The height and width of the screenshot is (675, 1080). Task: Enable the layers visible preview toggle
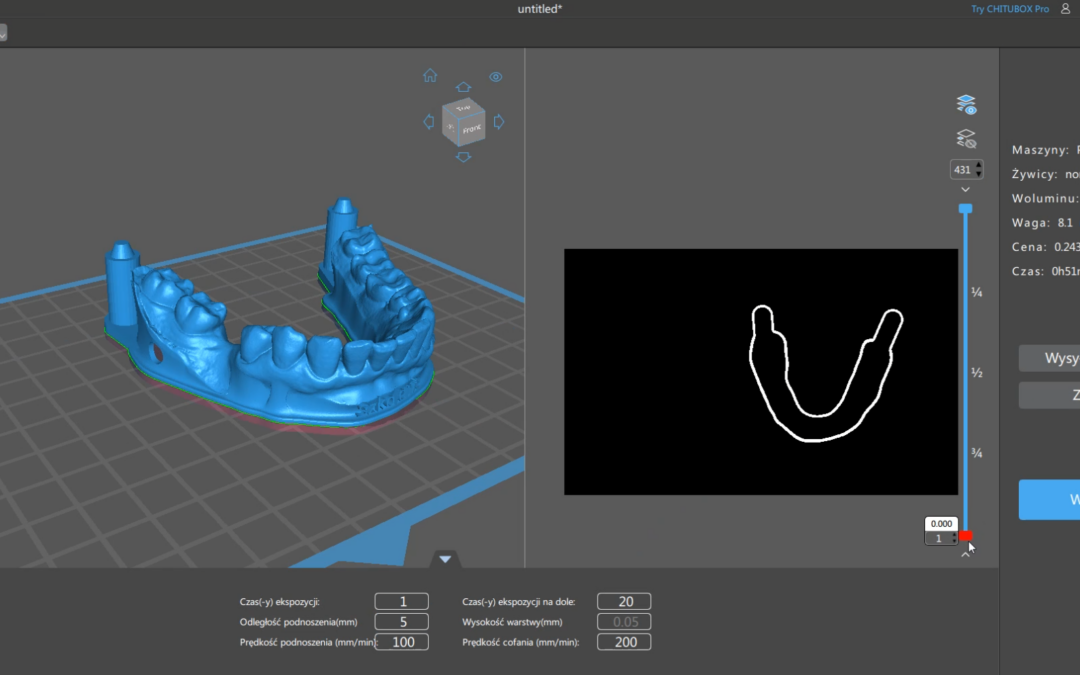(965, 105)
